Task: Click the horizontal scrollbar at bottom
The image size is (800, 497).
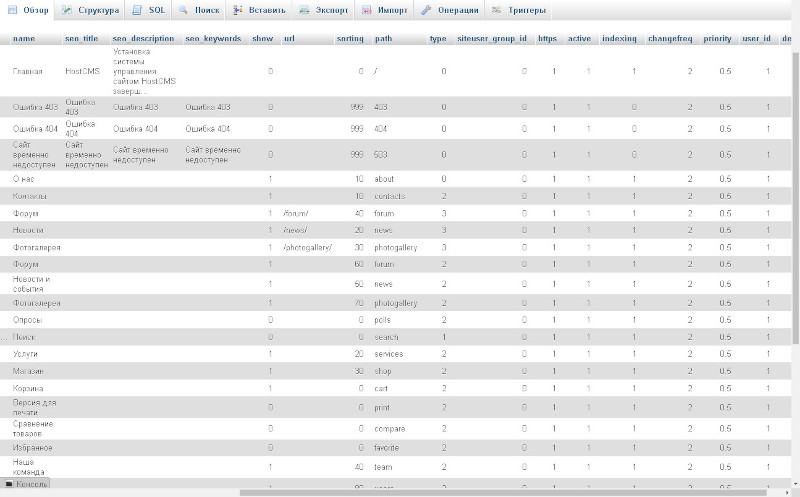Action: (503, 493)
